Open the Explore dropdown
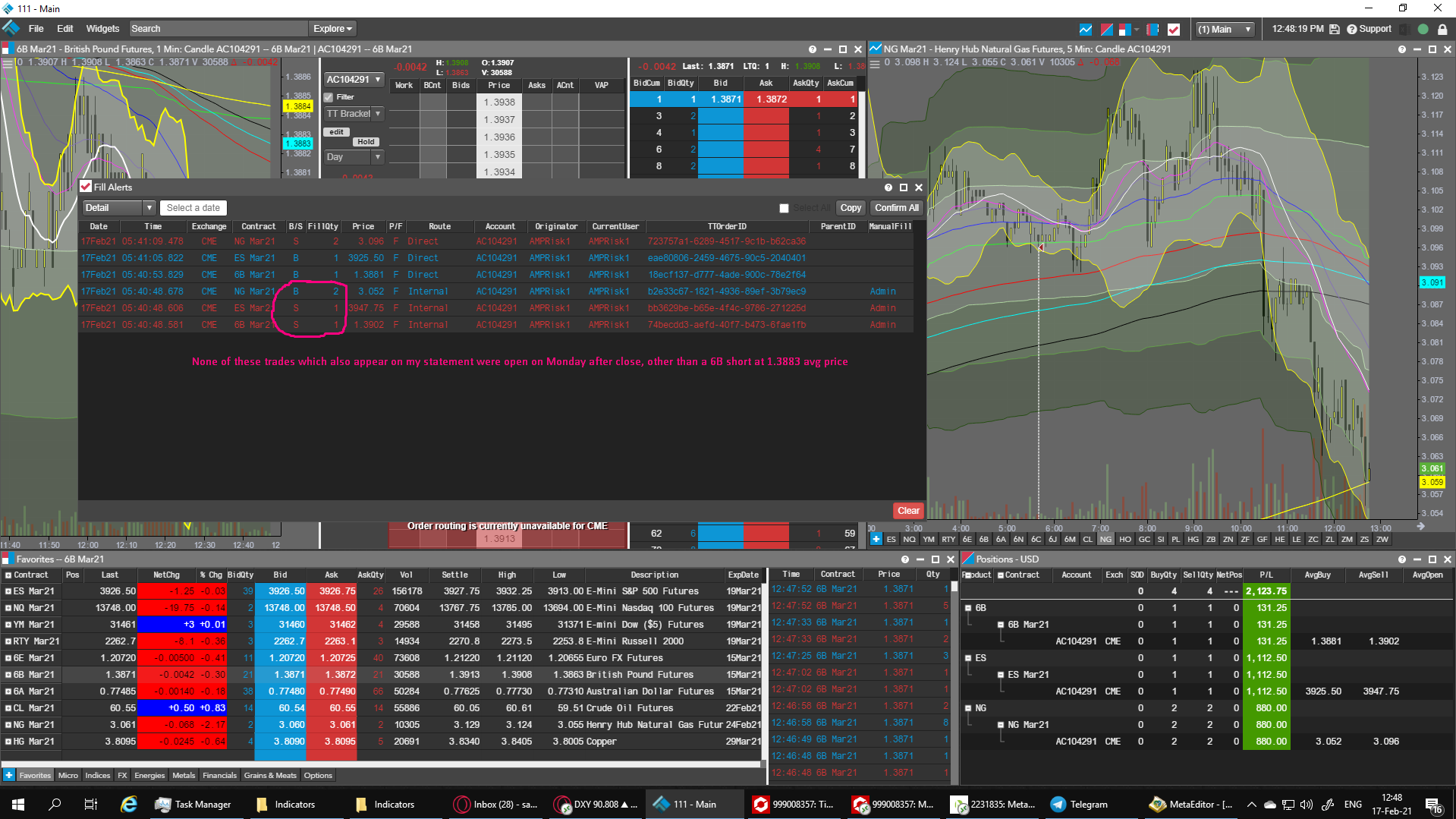Screen dimensions: 1456x819 tap(333, 29)
